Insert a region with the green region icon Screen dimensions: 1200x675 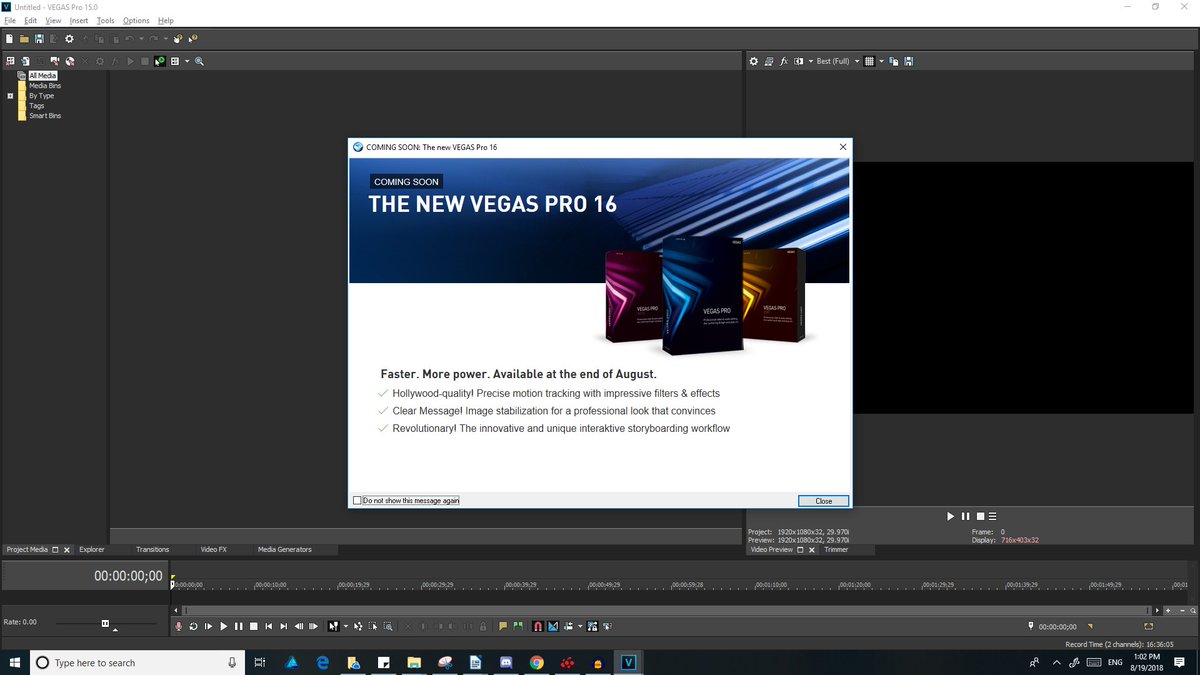tap(518, 626)
